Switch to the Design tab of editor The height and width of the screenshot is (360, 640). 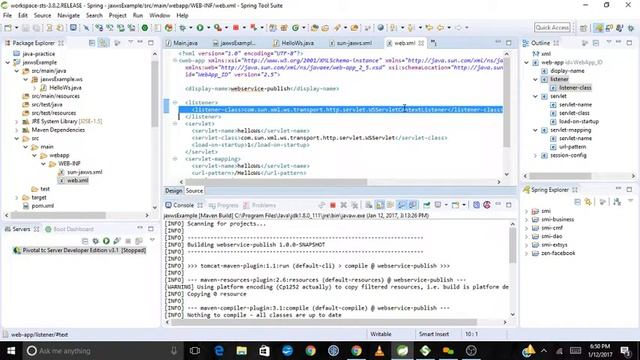coord(173,191)
